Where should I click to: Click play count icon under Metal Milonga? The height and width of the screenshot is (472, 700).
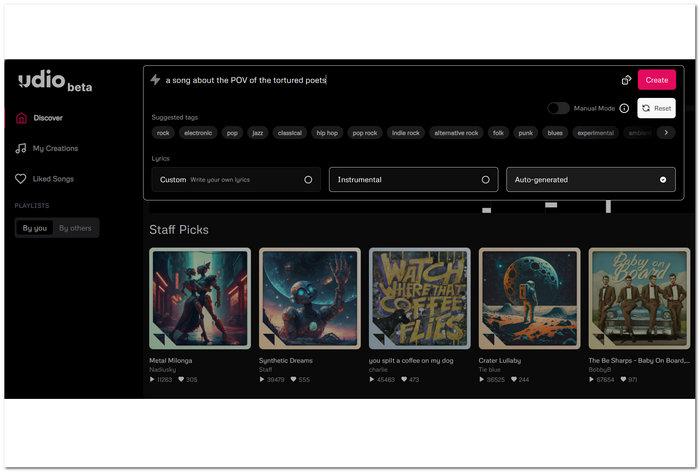point(152,380)
